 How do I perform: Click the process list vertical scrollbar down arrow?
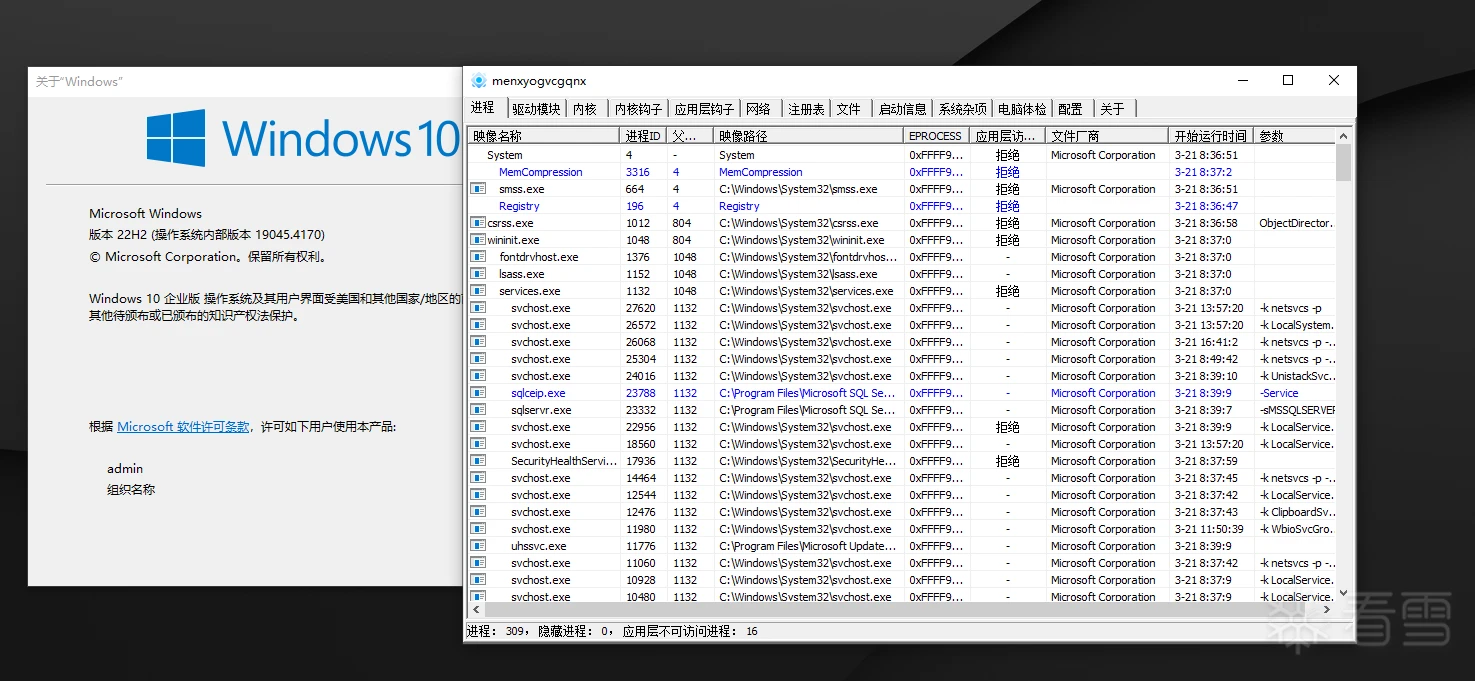coord(1343,593)
